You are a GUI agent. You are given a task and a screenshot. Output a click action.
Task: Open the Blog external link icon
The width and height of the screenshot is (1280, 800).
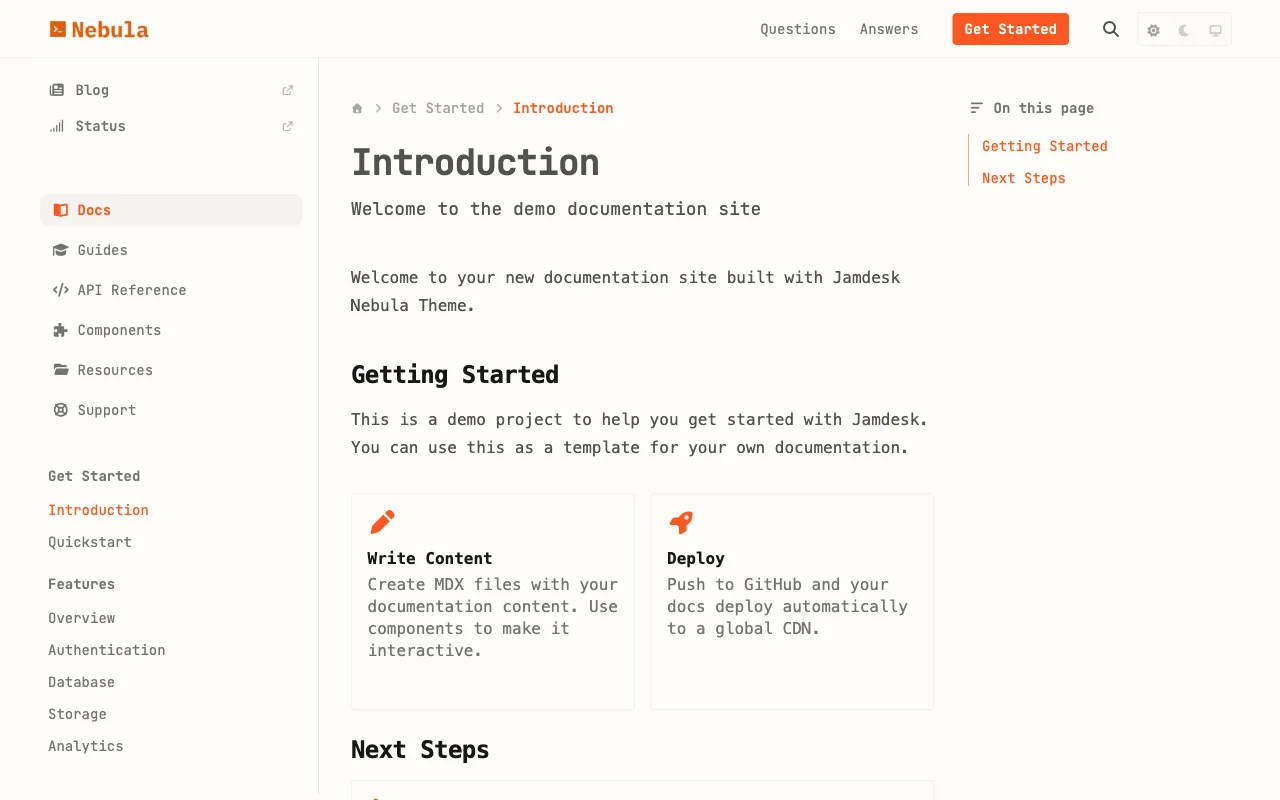288,90
